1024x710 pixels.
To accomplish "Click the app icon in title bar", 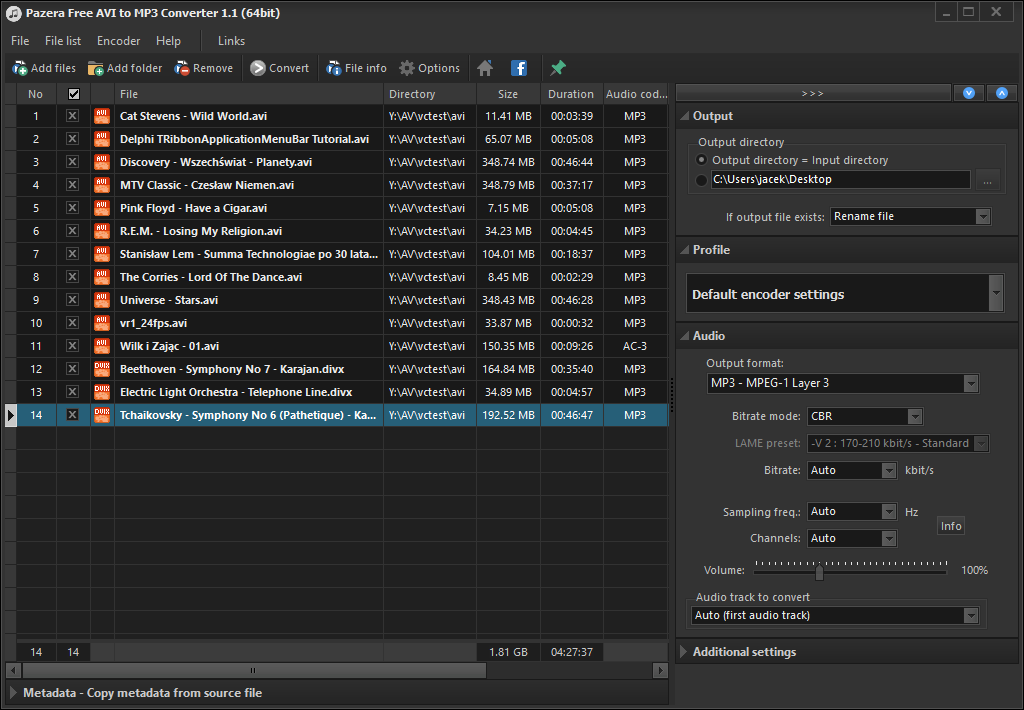I will 13,13.
